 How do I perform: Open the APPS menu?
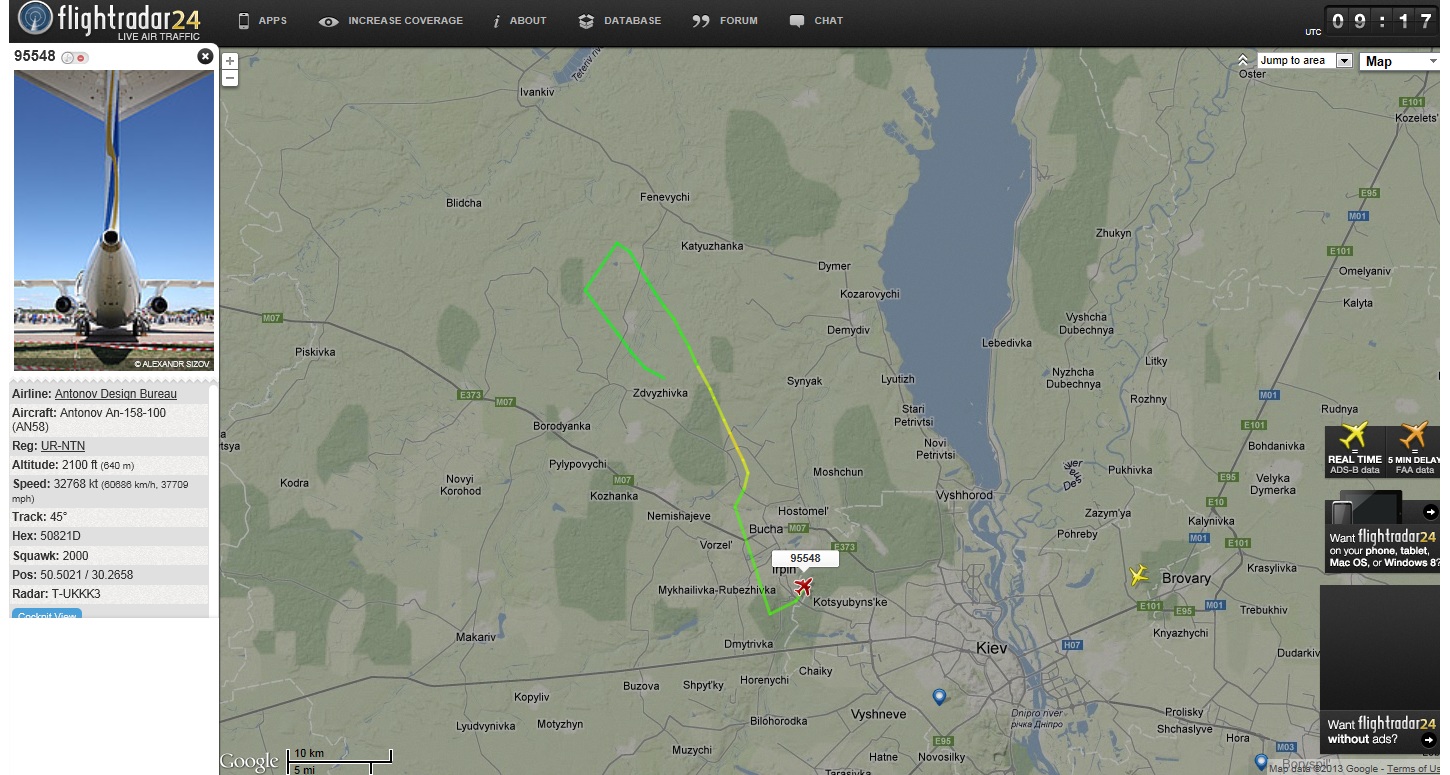pos(262,21)
